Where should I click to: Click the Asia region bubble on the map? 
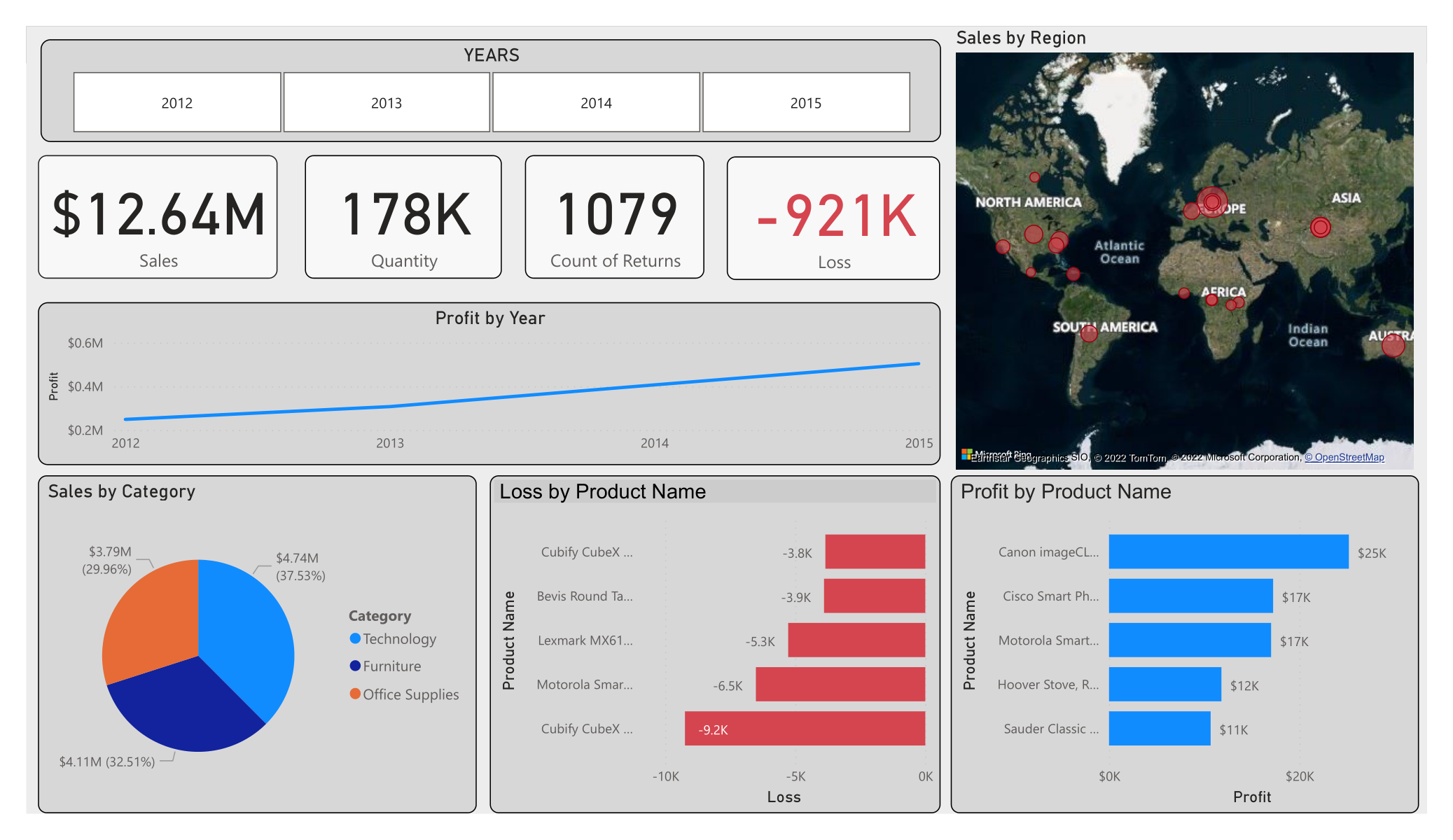pyautogui.click(x=1321, y=227)
